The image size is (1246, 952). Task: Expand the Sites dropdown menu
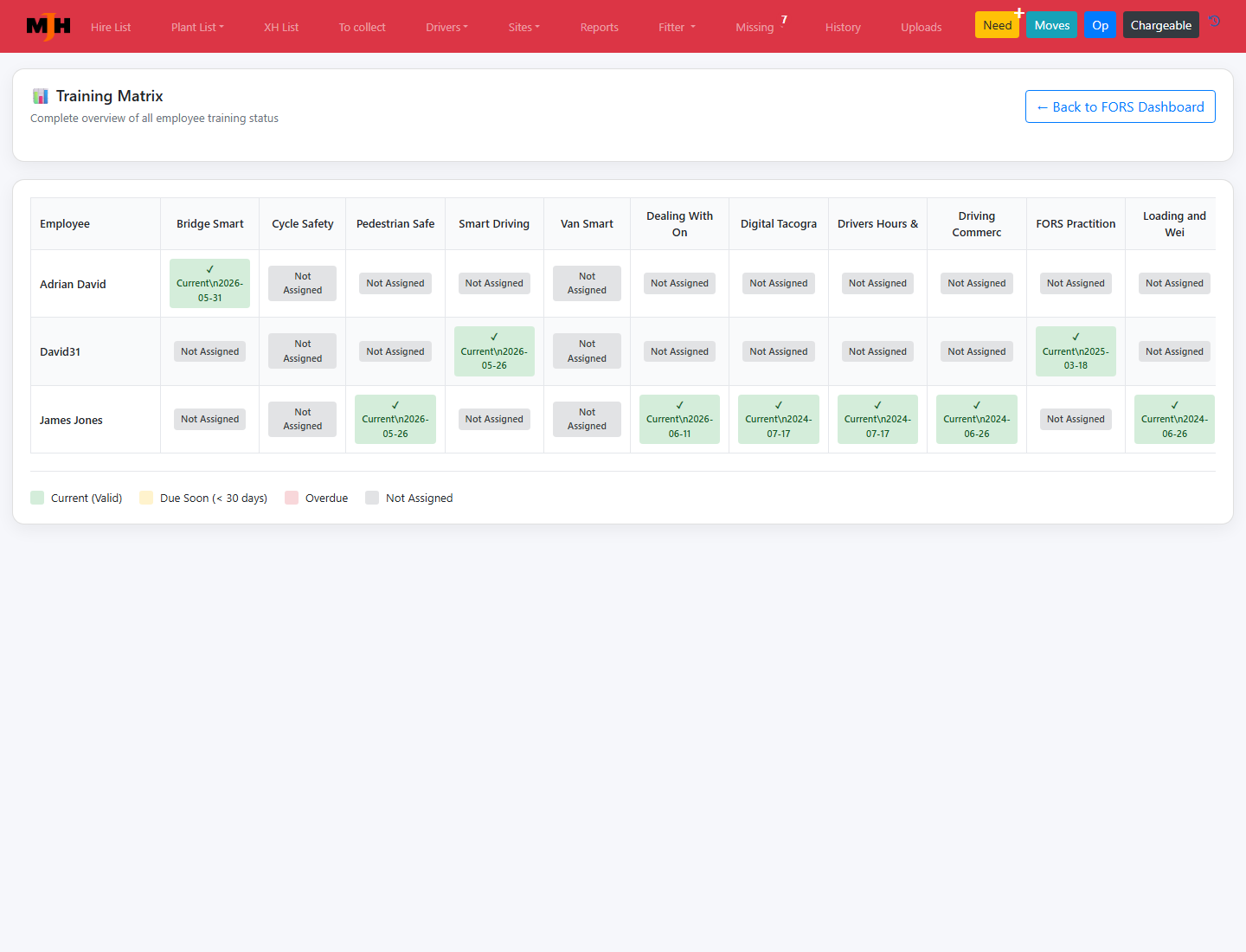(523, 27)
